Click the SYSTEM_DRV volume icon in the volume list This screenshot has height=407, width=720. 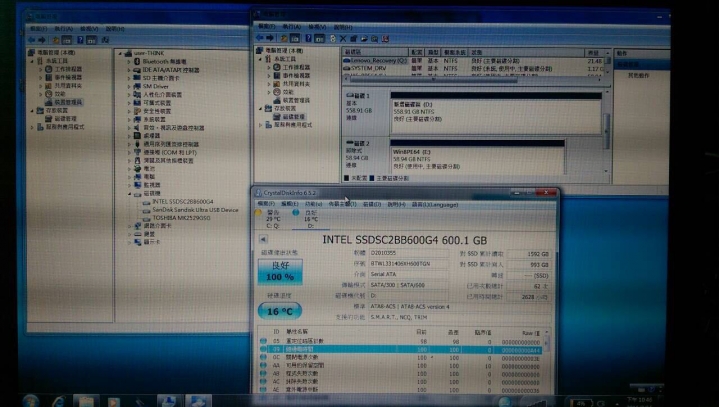tap(347, 68)
